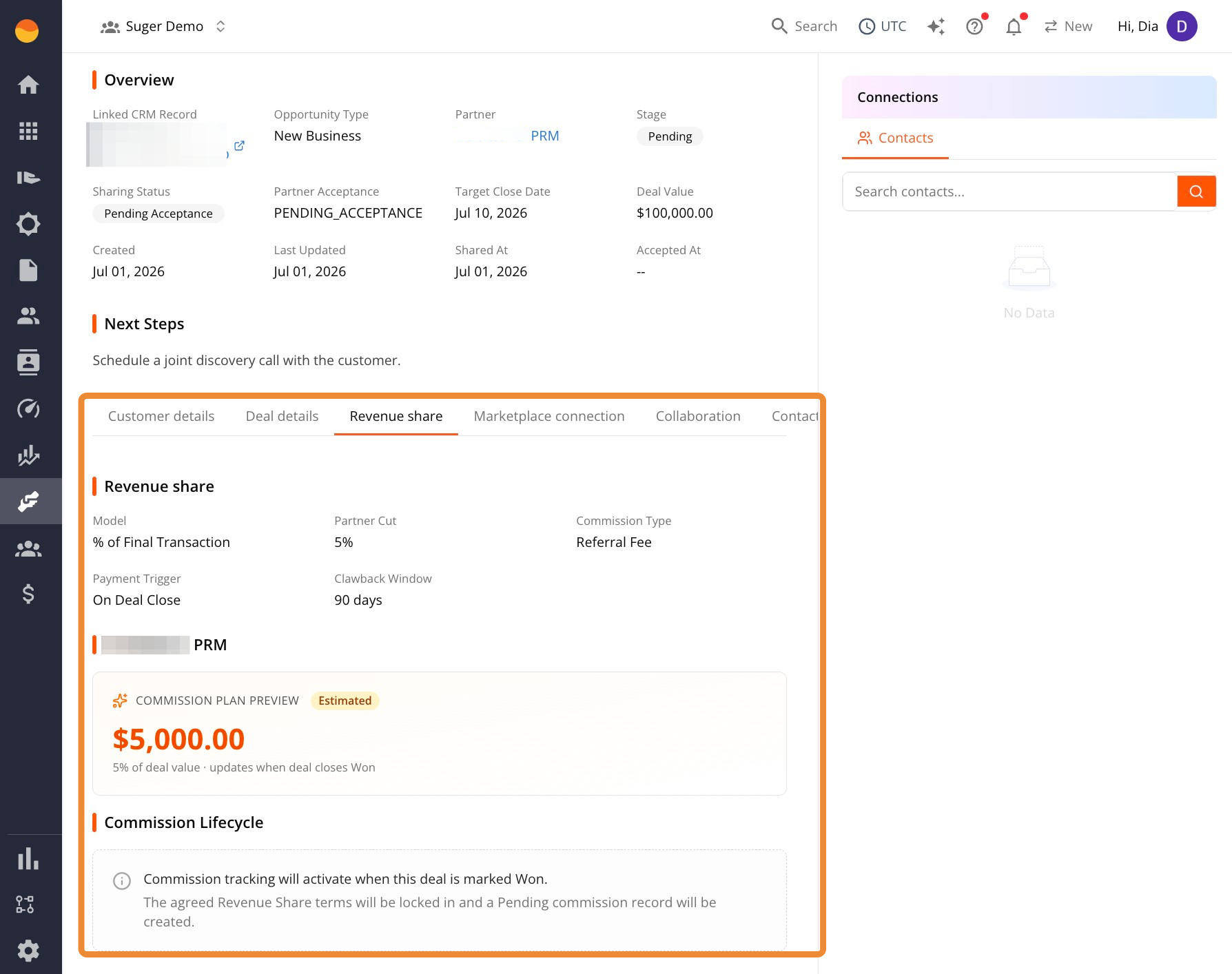Select the Revenue share tab
The width and height of the screenshot is (1232, 974).
click(396, 416)
